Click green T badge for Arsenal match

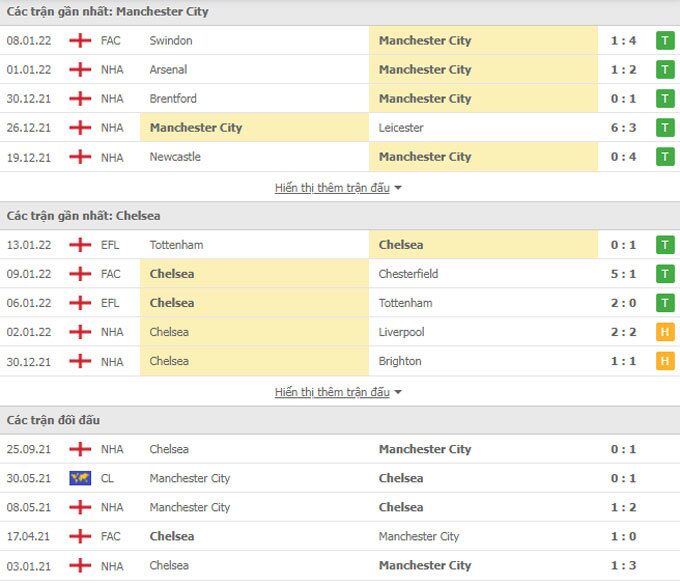tap(665, 70)
